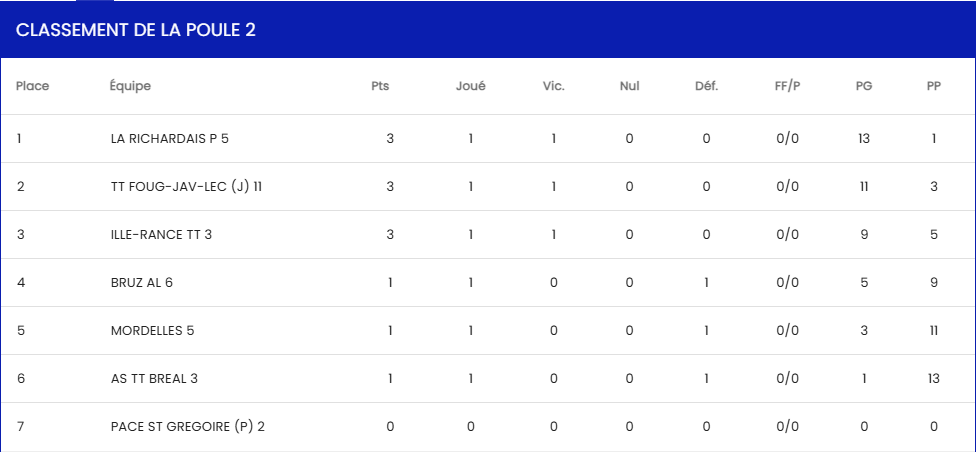Click AS TT BREAL 3 PP value 13
This screenshot has width=977, height=452.
click(x=933, y=378)
